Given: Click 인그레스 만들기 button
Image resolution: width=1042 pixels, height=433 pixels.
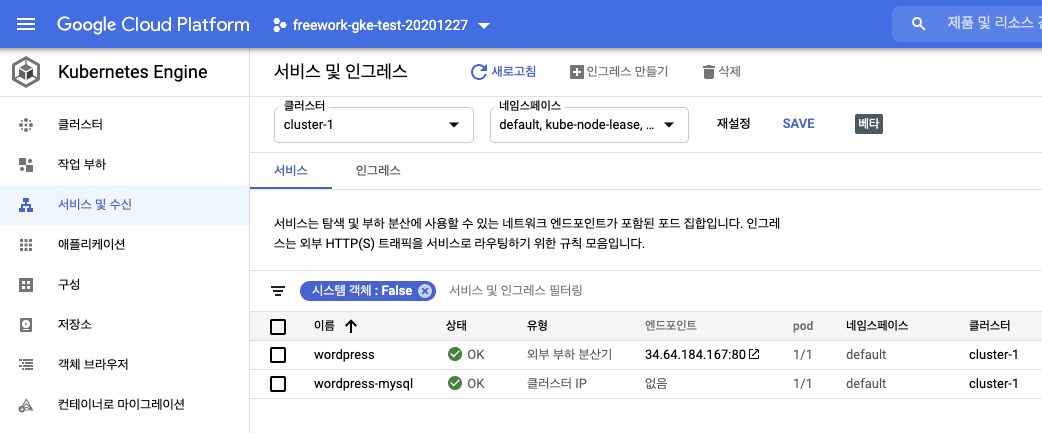Looking at the screenshot, I should point(619,72).
